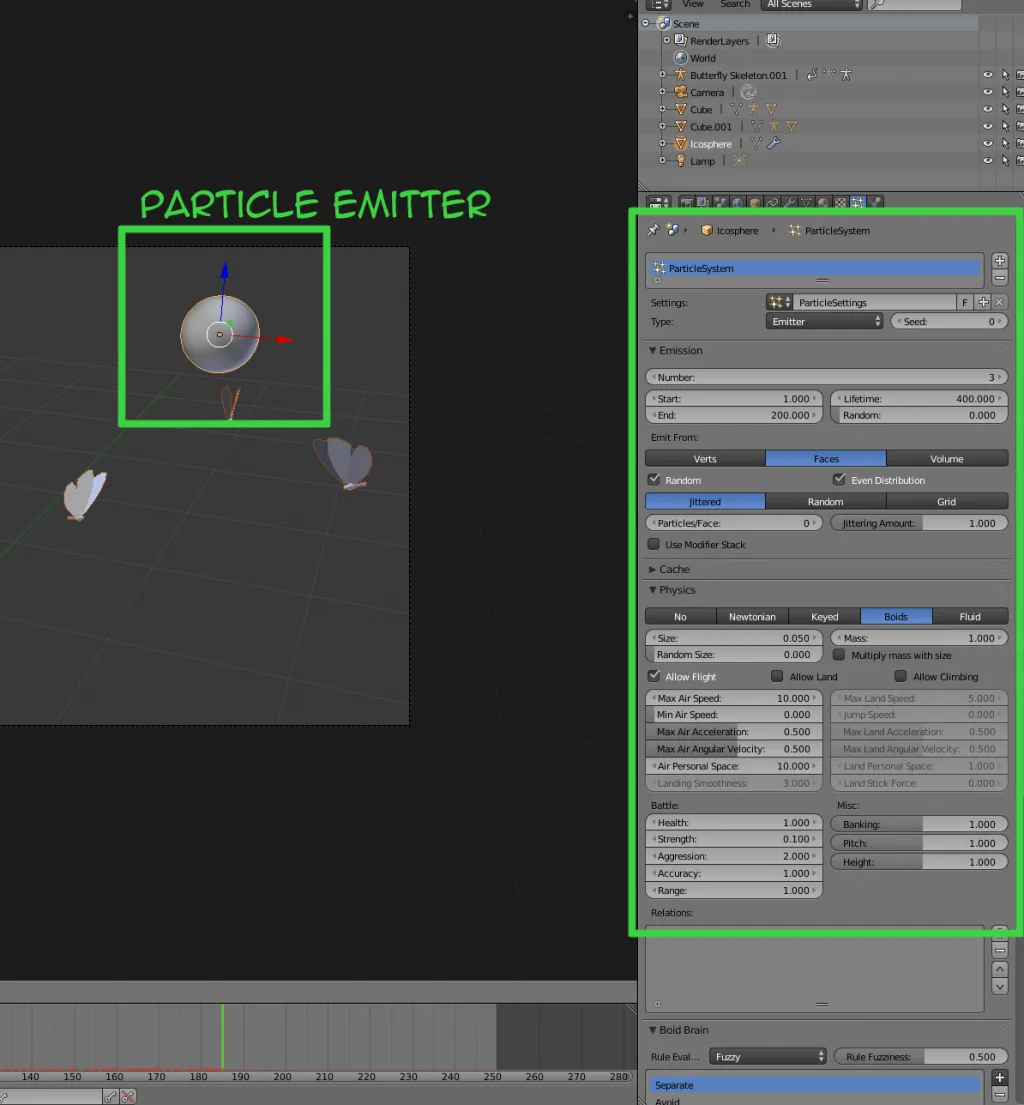Select the Modifiers wrench icon in properties header
This screenshot has height=1105, width=1024.
[789, 202]
